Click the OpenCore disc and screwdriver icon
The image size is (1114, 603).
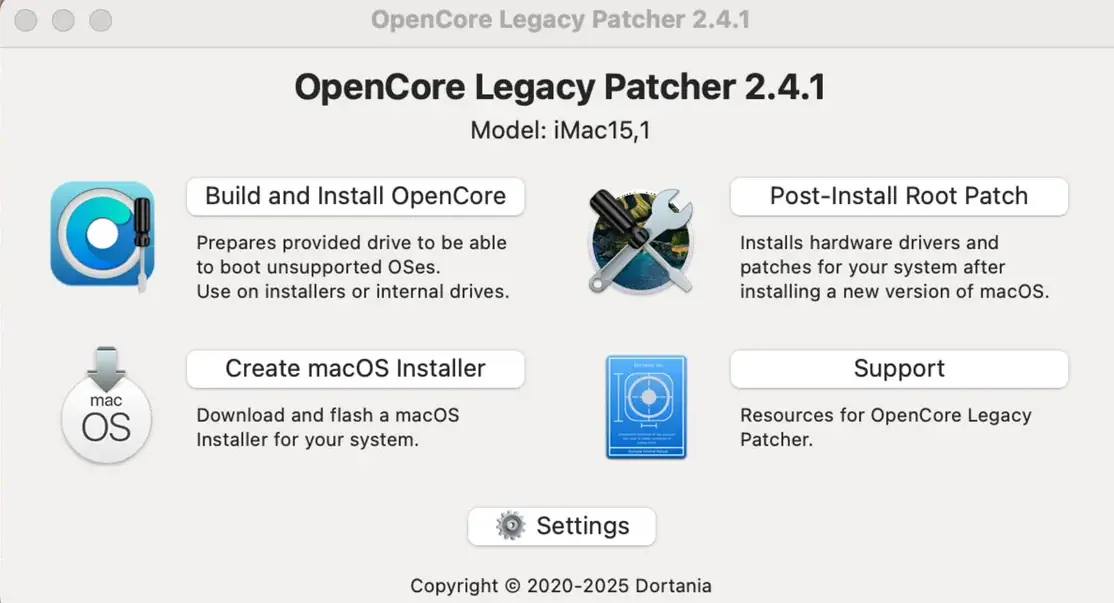click(x=103, y=235)
